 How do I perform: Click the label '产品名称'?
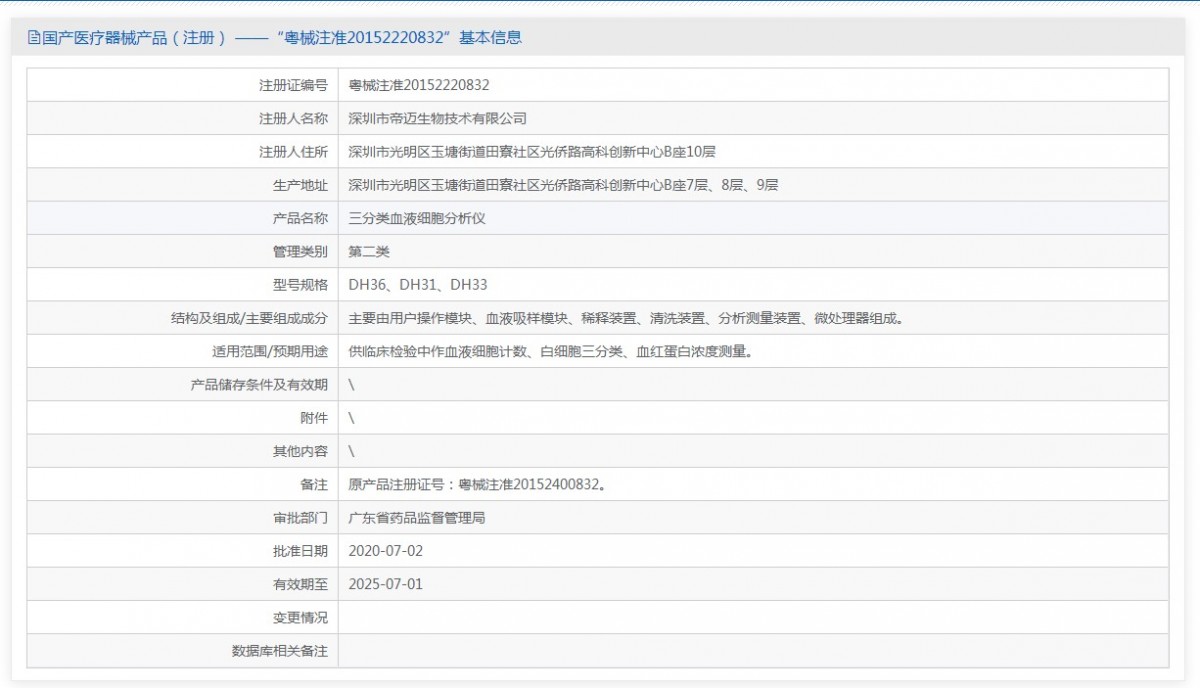pyautogui.click(x=300, y=218)
